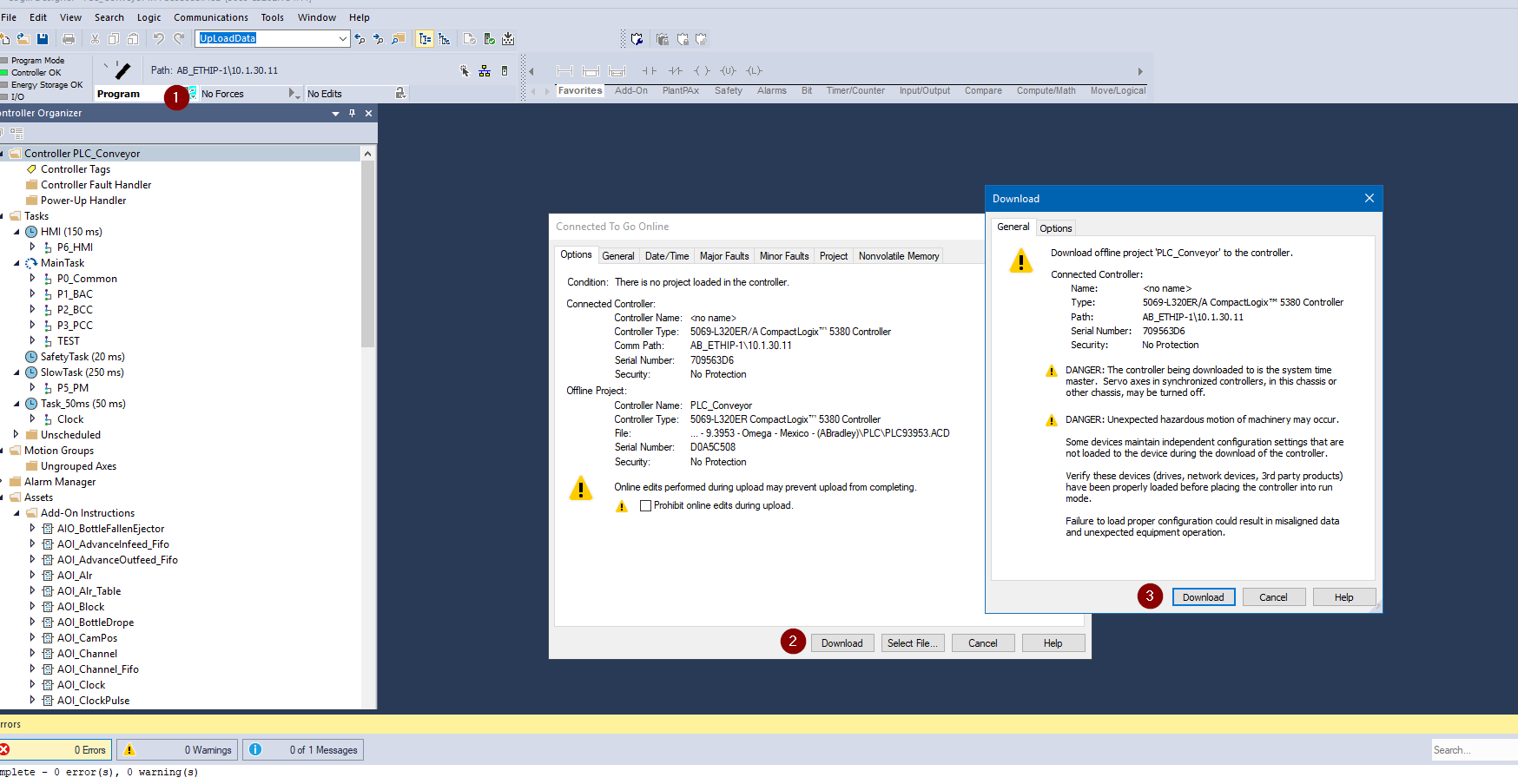Viewport: 1518px width, 784px height.
Task: Collapse the SlowTask (250 ms) node
Action: tap(16, 372)
